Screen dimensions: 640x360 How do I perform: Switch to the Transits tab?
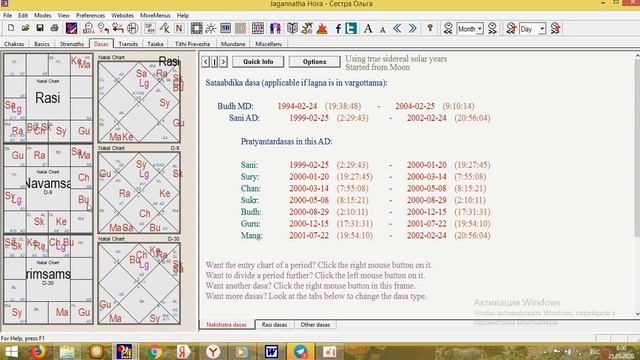(128, 44)
